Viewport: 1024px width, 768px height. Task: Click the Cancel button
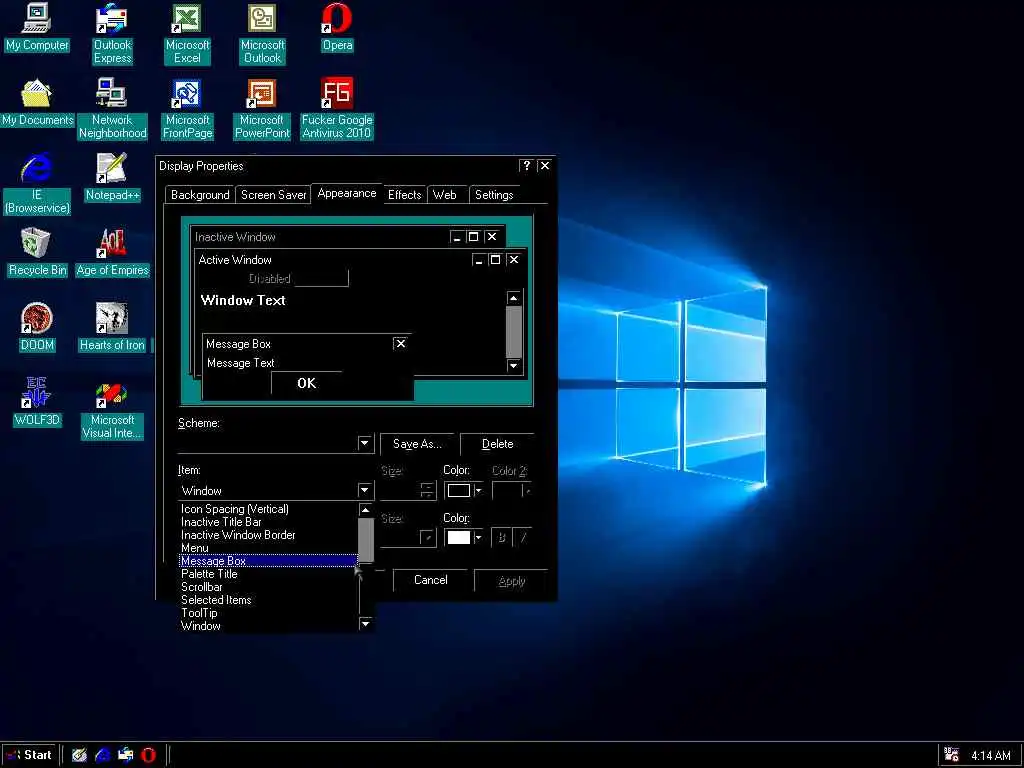430,580
